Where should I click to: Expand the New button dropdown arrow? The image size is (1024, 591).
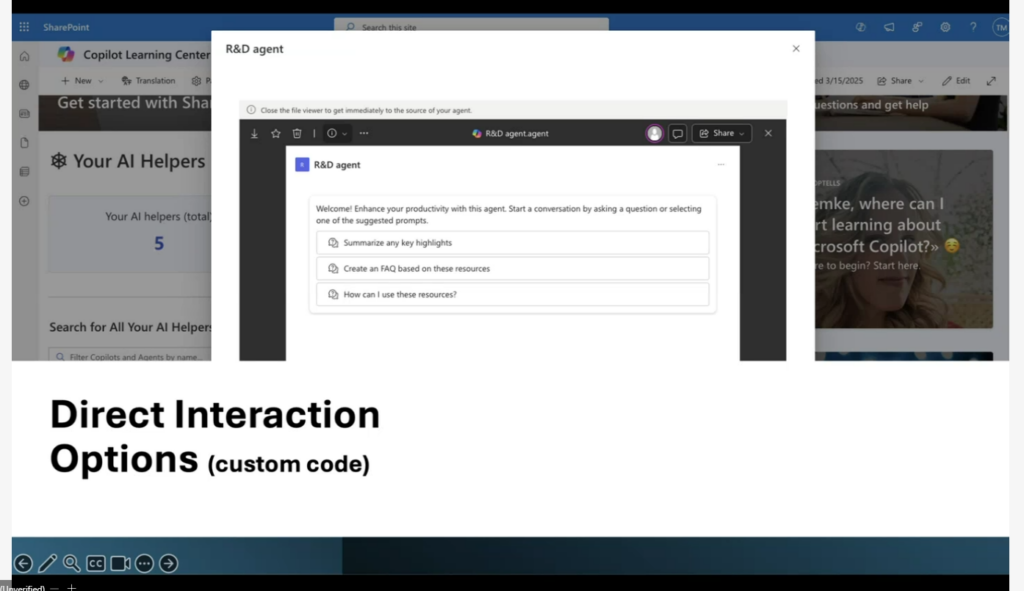click(x=101, y=81)
